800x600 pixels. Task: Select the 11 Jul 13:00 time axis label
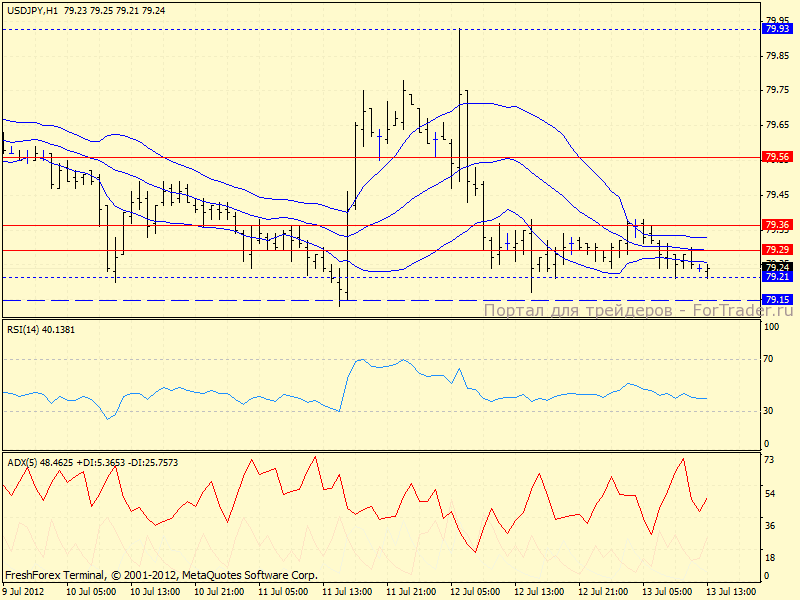tap(346, 592)
